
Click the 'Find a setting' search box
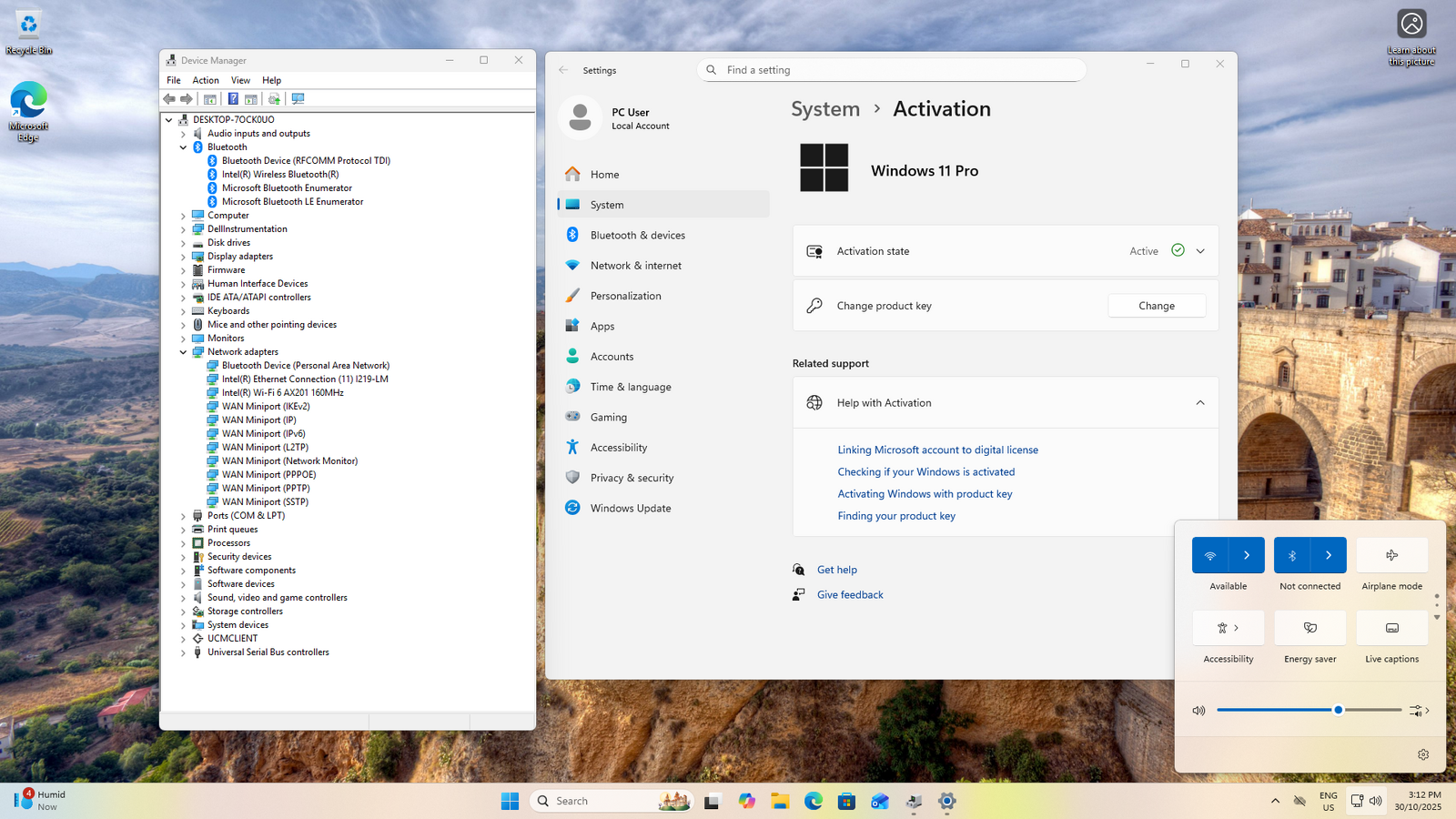coord(892,70)
